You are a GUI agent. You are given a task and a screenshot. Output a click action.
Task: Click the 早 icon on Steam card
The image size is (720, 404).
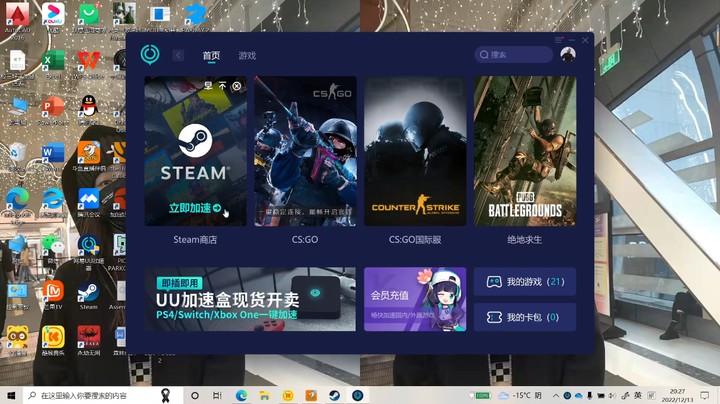pyautogui.click(x=208, y=86)
